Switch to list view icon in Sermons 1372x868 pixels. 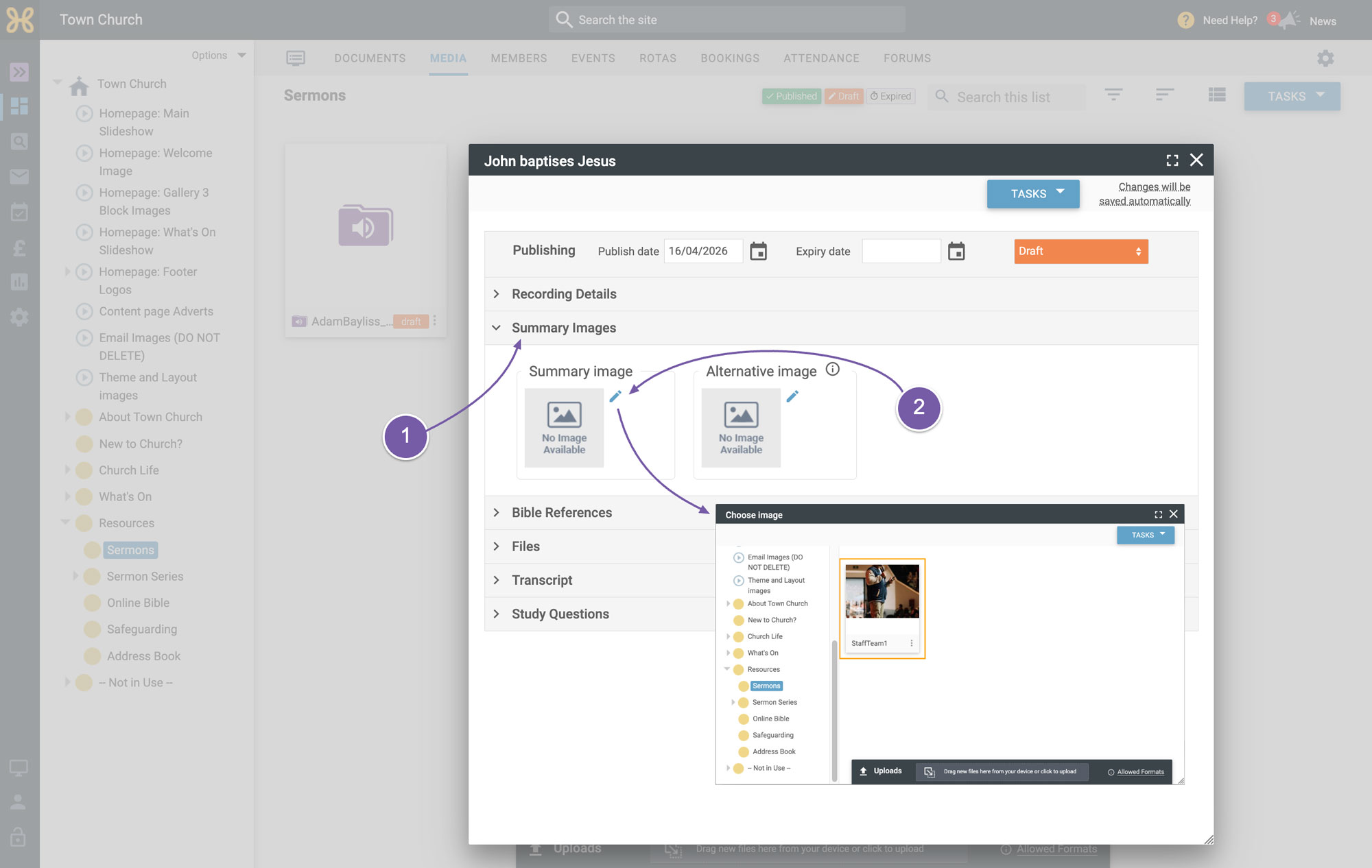click(1217, 95)
